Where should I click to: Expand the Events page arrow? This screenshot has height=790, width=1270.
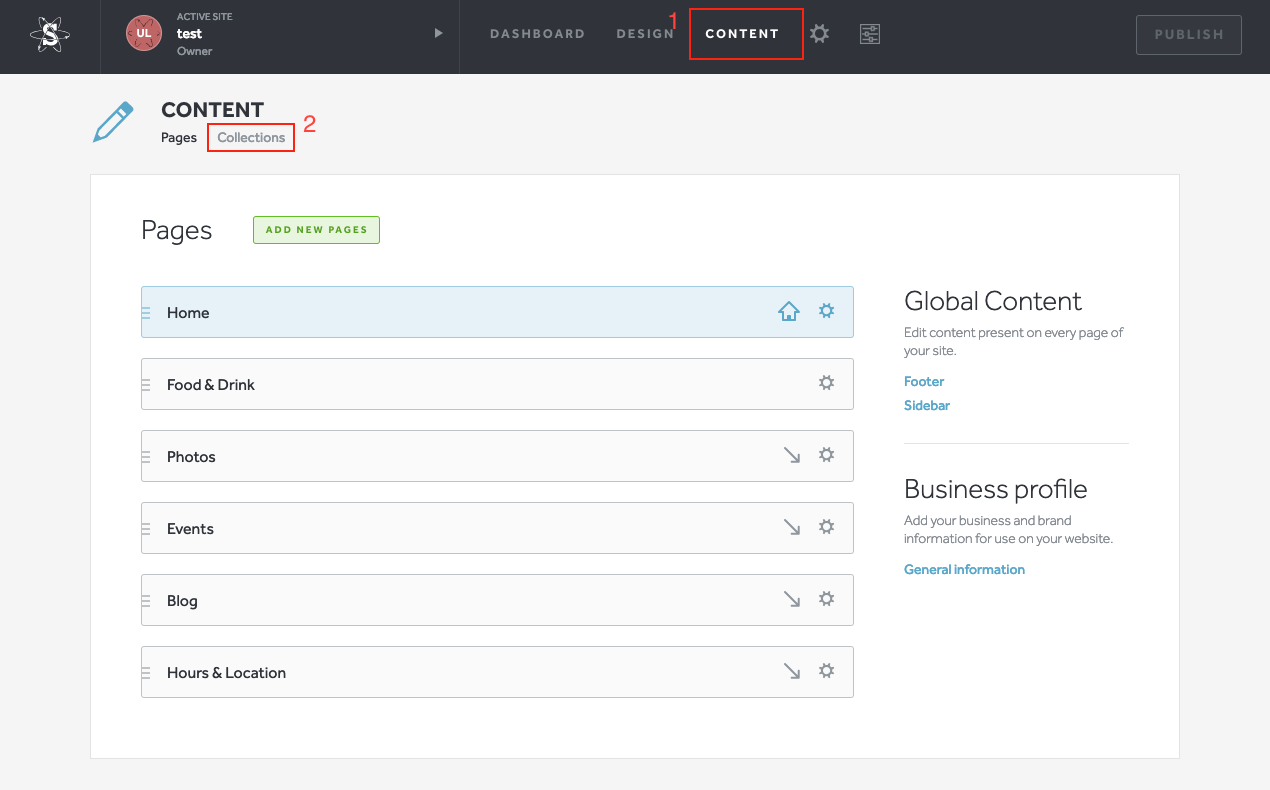(x=792, y=527)
